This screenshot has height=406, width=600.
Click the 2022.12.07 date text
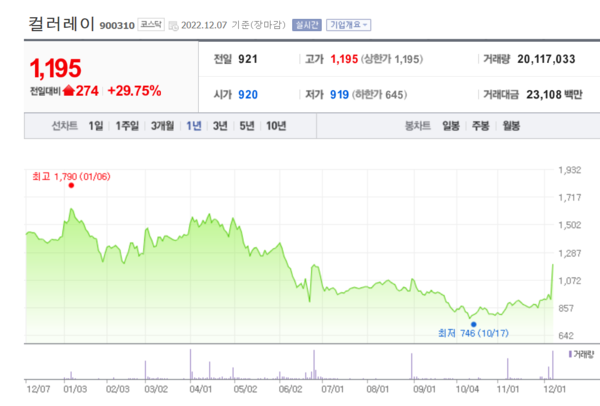204,25
